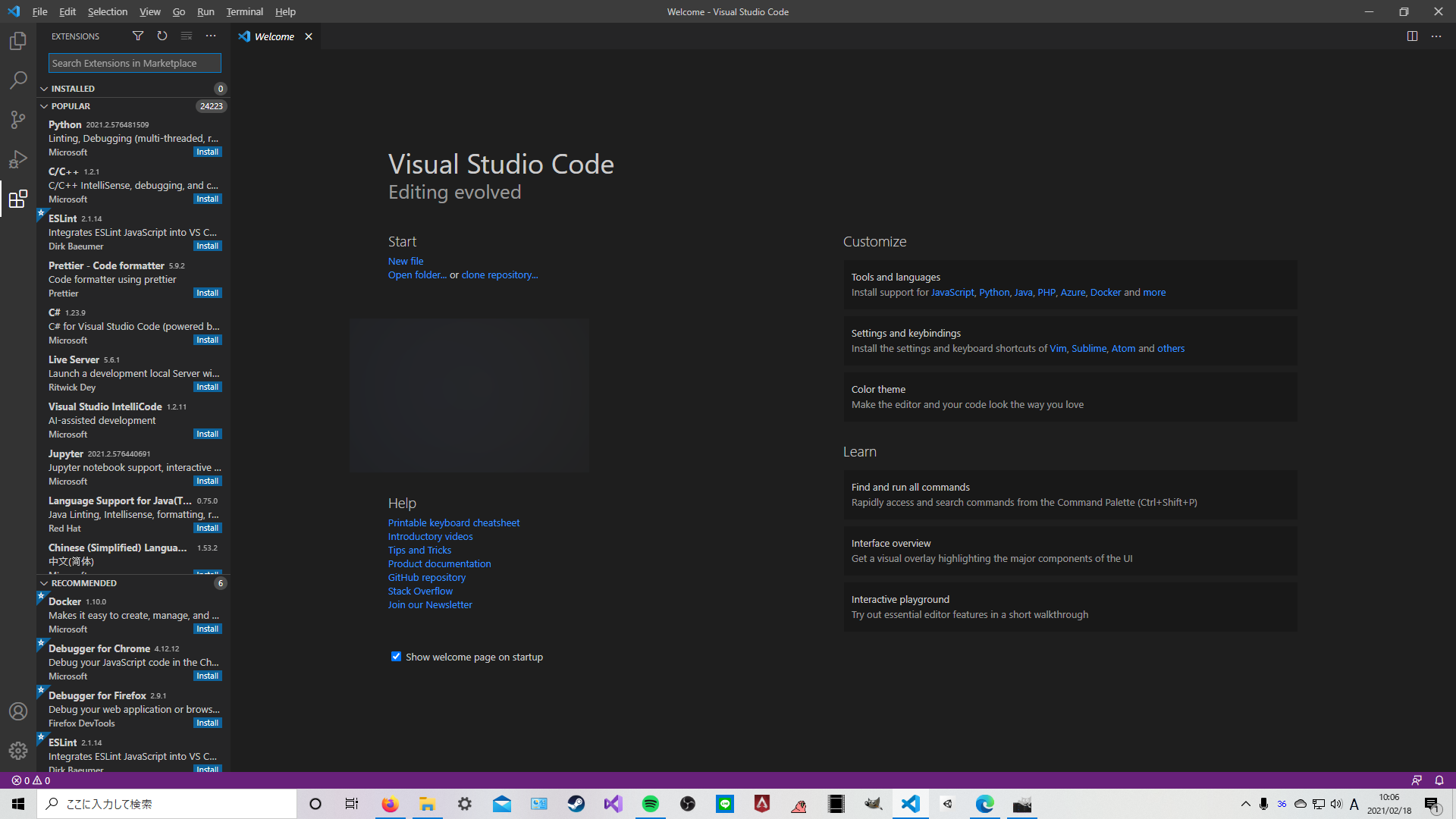Open the Accounts icon in activity bar

pyautogui.click(x=18, y=711)
